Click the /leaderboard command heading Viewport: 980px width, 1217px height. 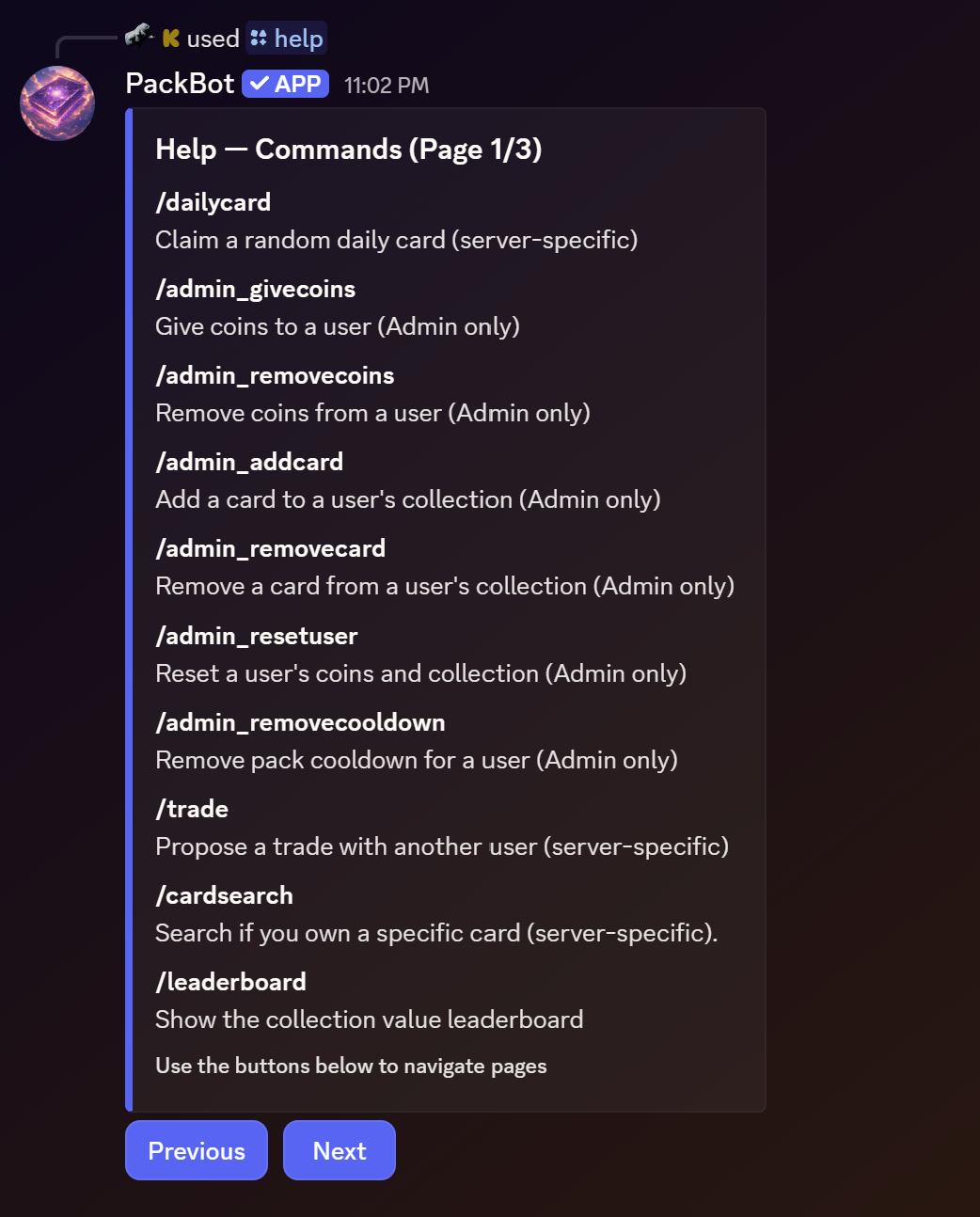point(231,982)
